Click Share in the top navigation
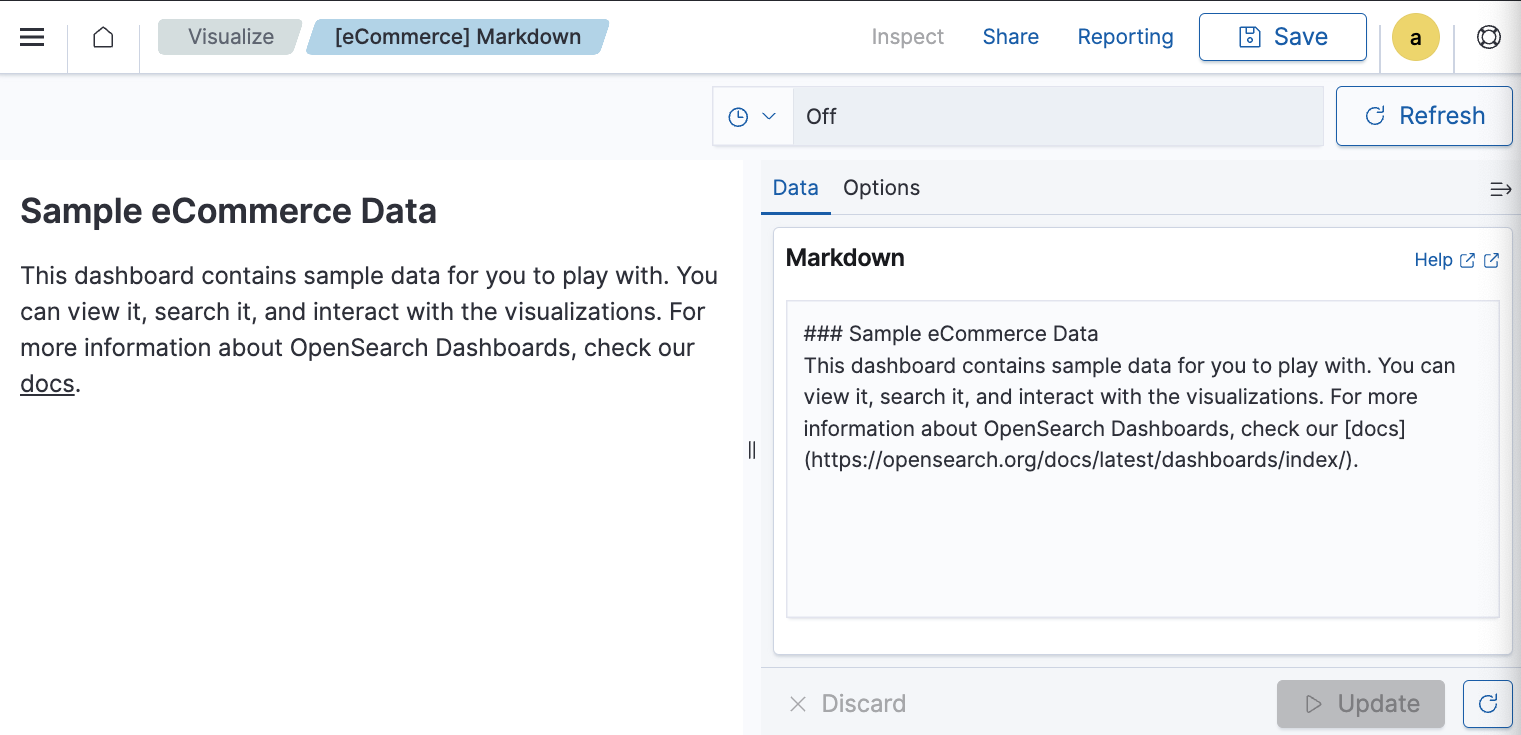Image resolution: width=1521 pixels, height=735 pixels. point(1010,36)
